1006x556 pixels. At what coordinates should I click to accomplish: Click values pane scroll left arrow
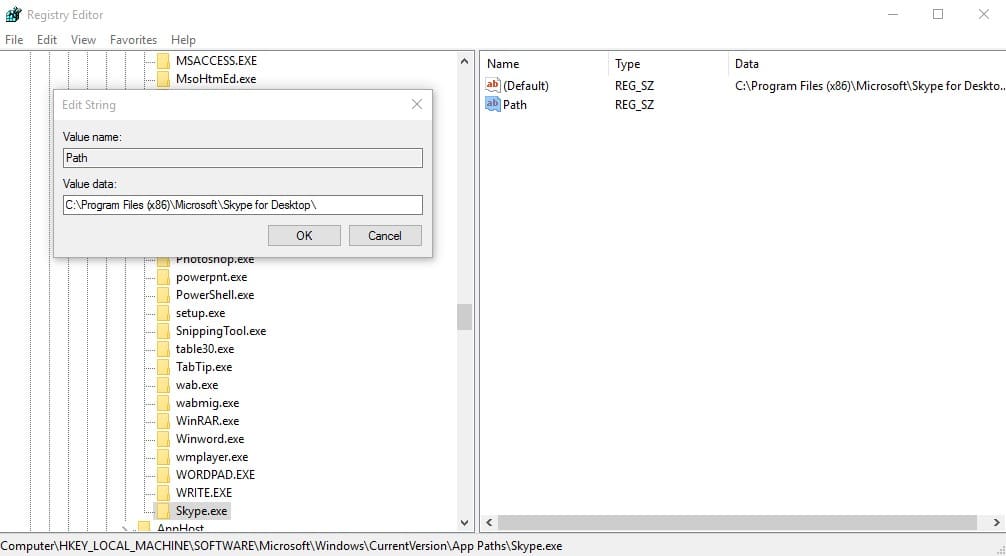pos(488,523)
